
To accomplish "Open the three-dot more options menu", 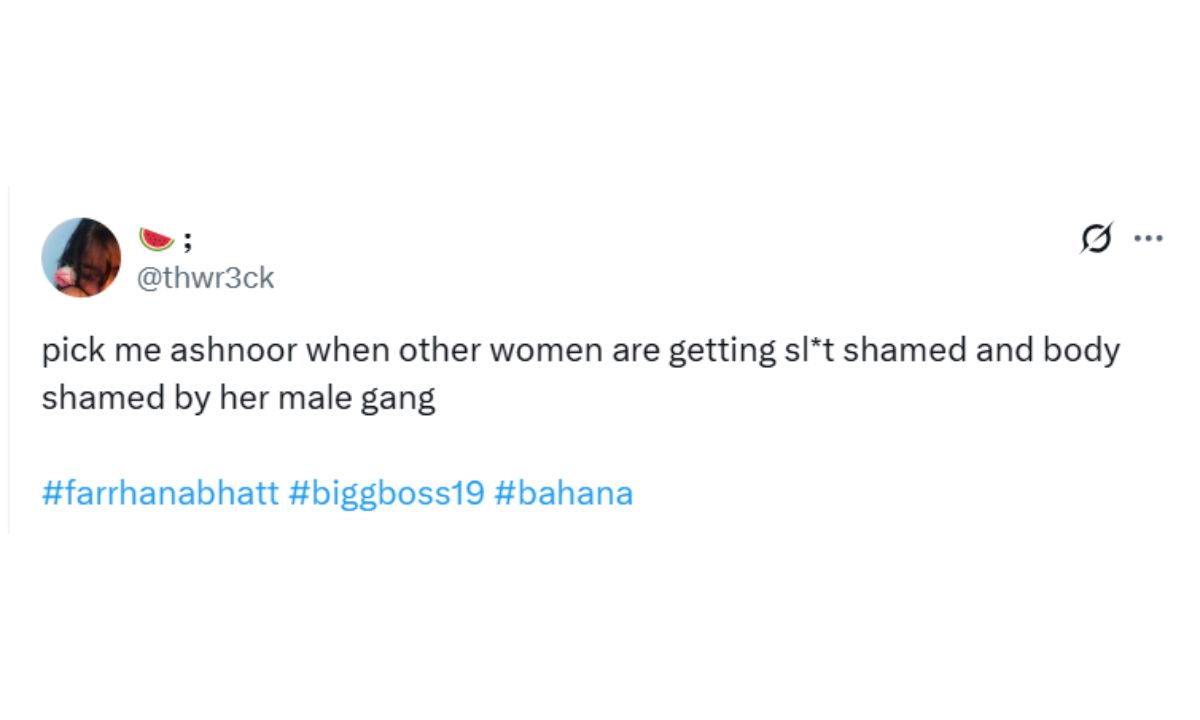I will point(1148,239).
